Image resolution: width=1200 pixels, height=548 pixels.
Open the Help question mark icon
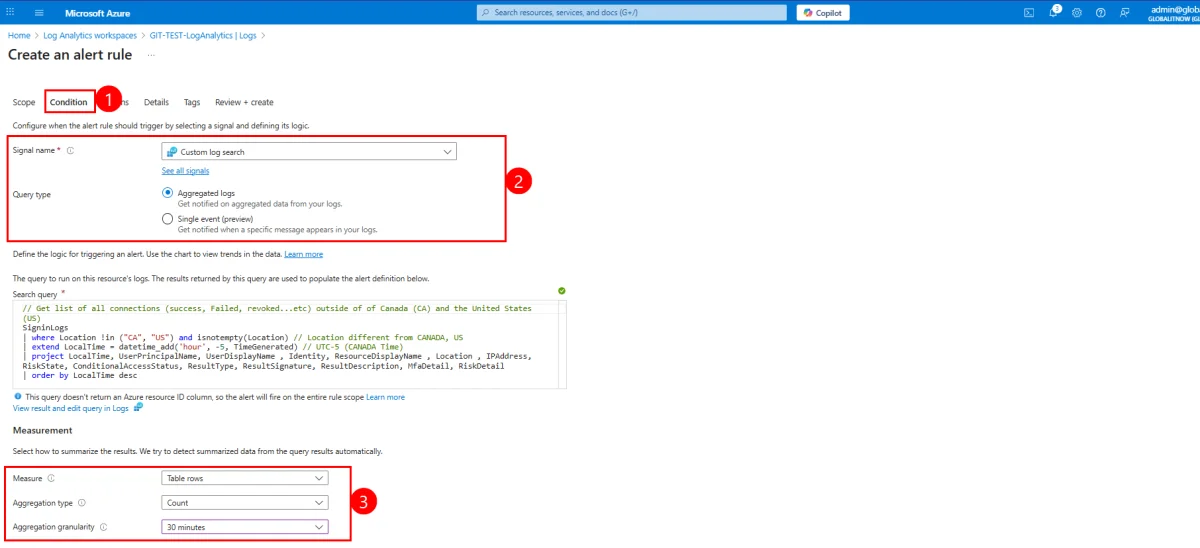pos(1101,13)
